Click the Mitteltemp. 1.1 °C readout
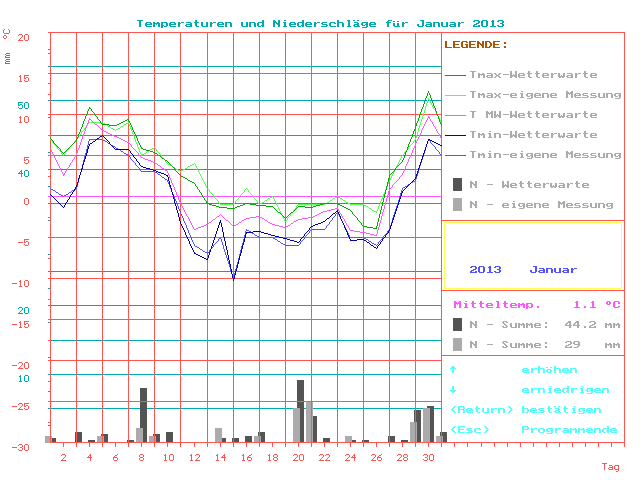 tap(537, 305)
